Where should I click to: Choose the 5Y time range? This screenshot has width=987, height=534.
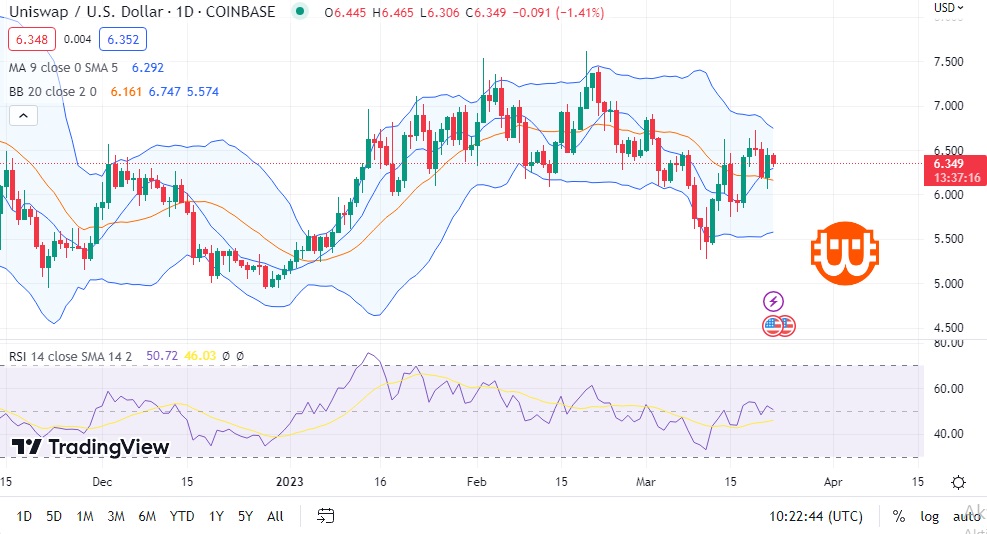click(x=245, y=516)
